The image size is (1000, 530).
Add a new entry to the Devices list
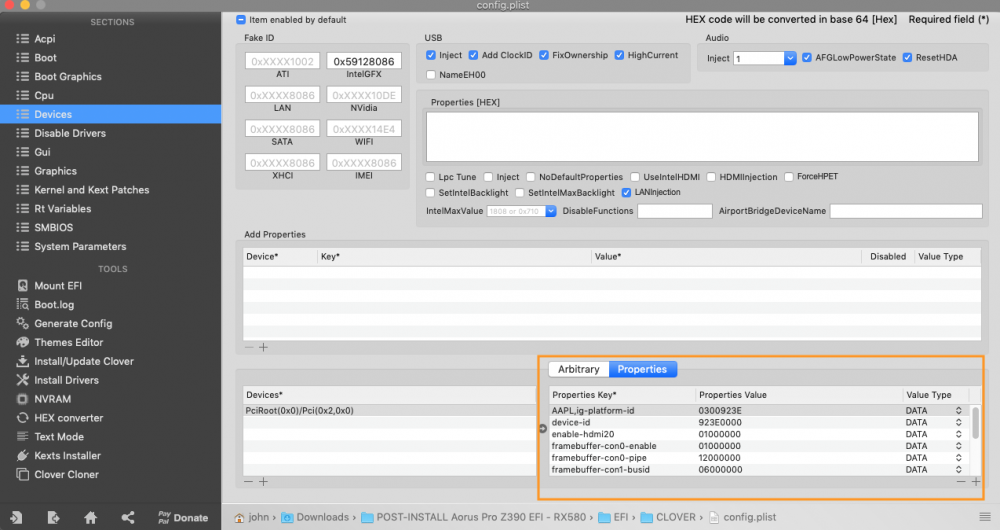(263, 482)
